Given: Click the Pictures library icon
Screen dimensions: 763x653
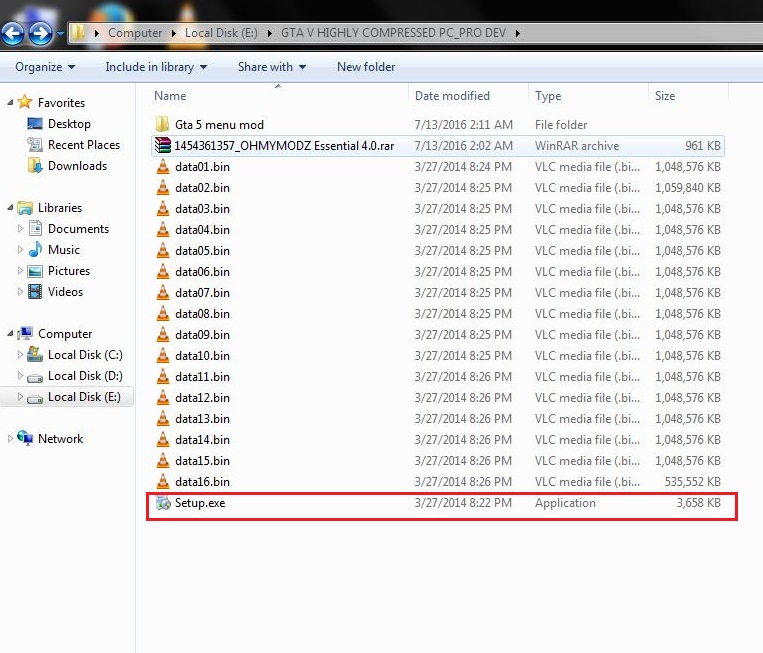Looking at the screenshot, I should click(x=35, y=271).
